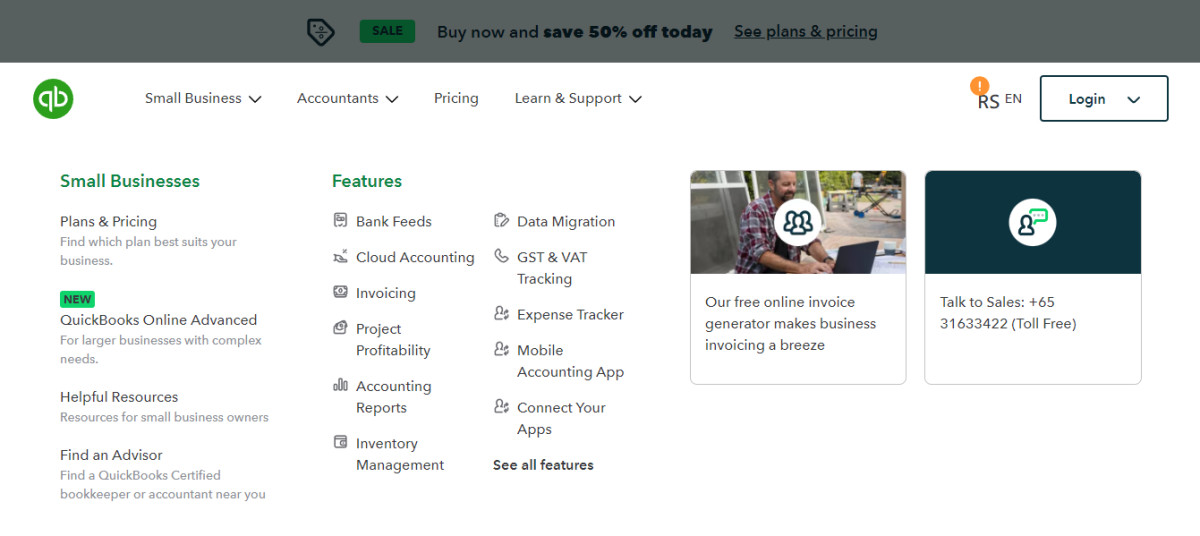1200x536 pixels.
Task: Click the Bank Feeds icon
Action: point(340,220)
